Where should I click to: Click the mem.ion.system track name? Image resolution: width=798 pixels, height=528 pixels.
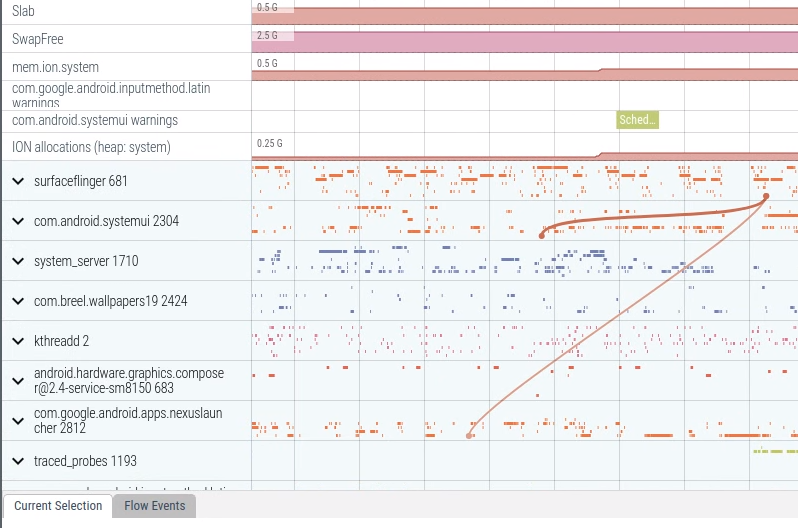[x=55, y=67]
